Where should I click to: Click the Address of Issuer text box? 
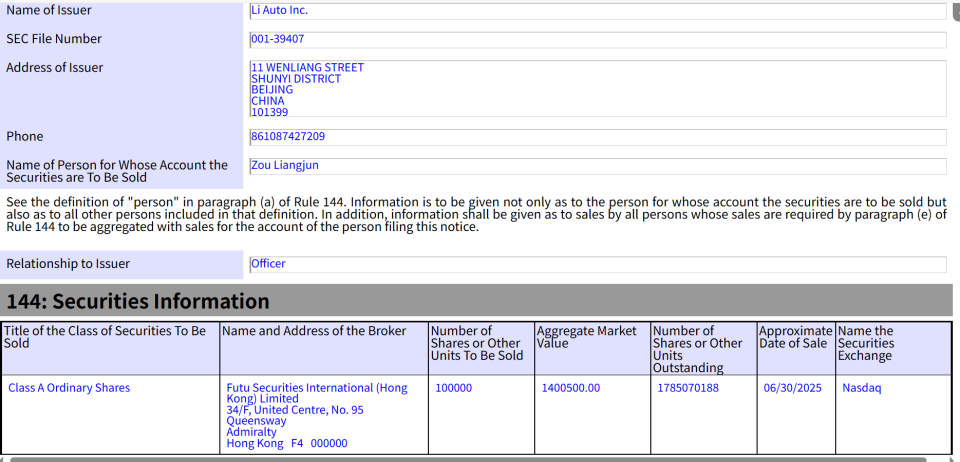598,89
